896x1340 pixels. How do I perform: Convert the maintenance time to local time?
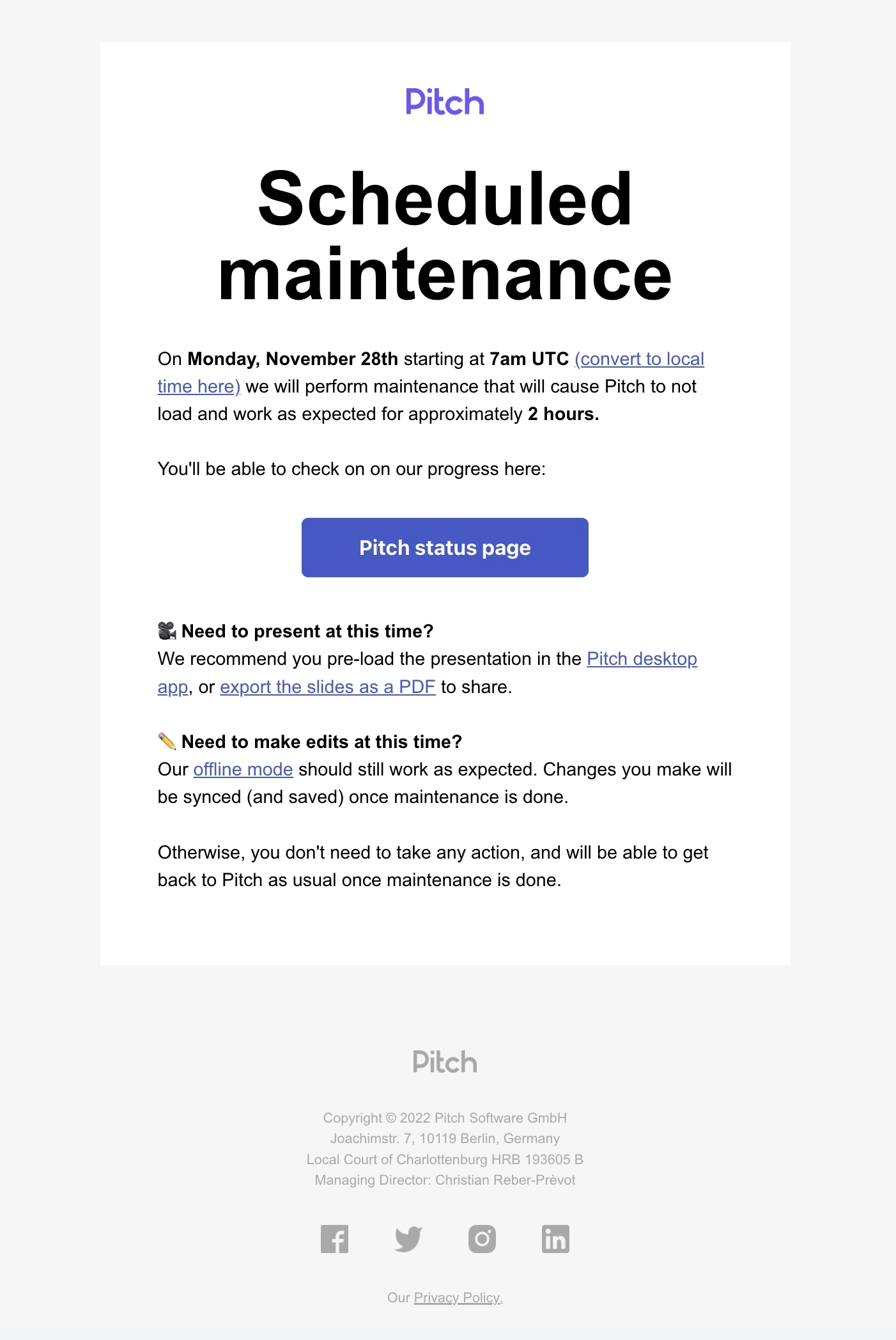tap(639, 359)
